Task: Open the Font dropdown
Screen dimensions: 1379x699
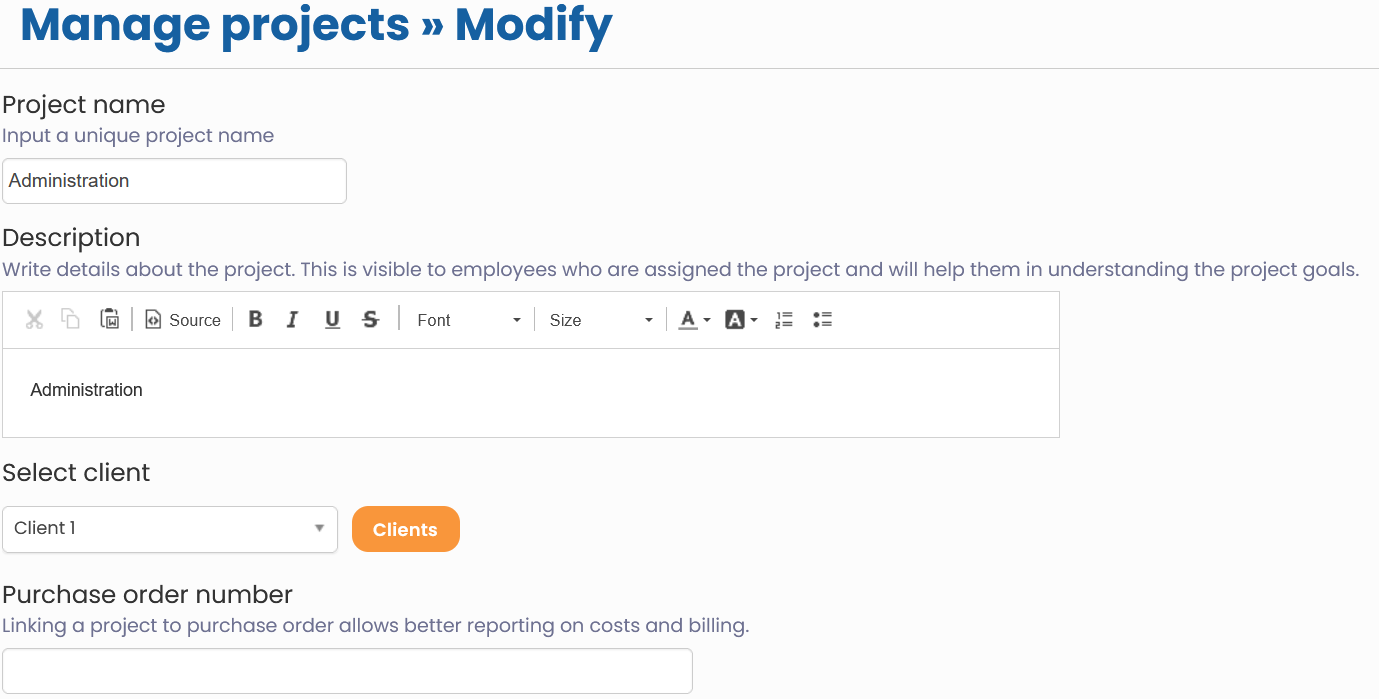Action: click(x=469, y=320)
